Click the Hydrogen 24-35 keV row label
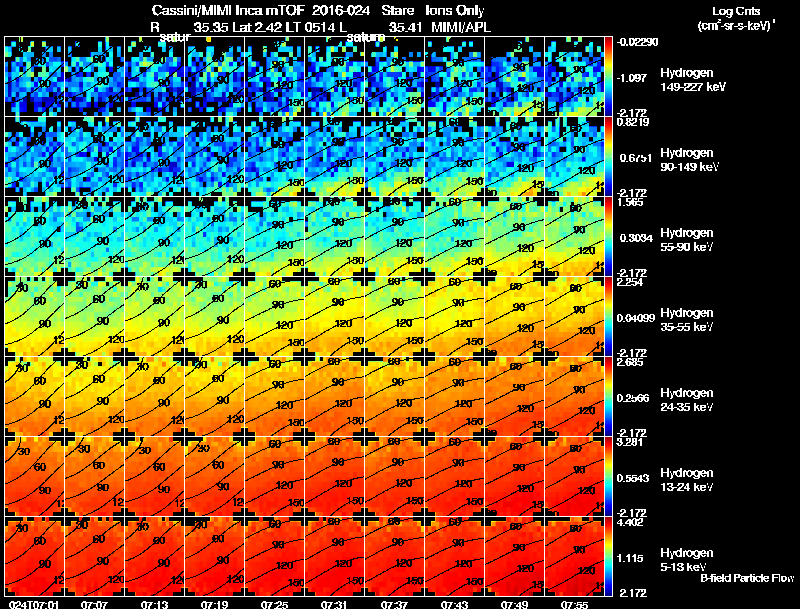This screenshot has height=609, width=800. pos(687,400)
